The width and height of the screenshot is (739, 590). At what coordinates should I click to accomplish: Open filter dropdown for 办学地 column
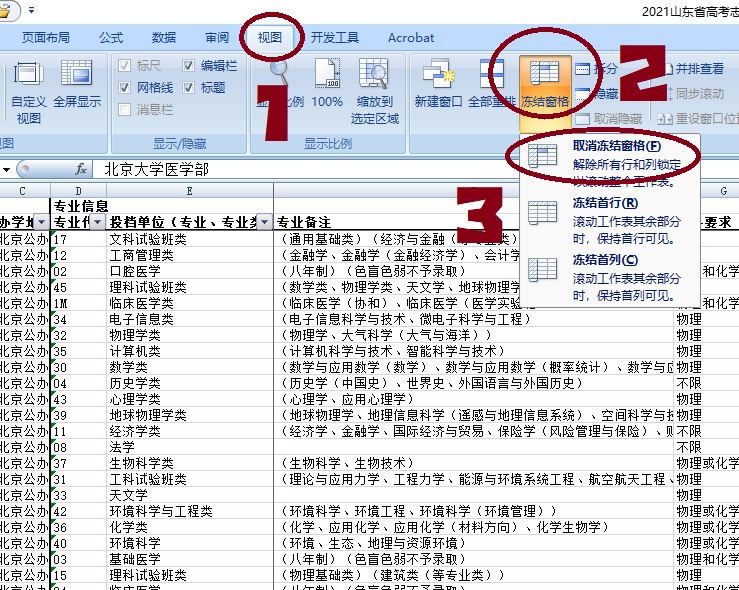click(42, 221)
